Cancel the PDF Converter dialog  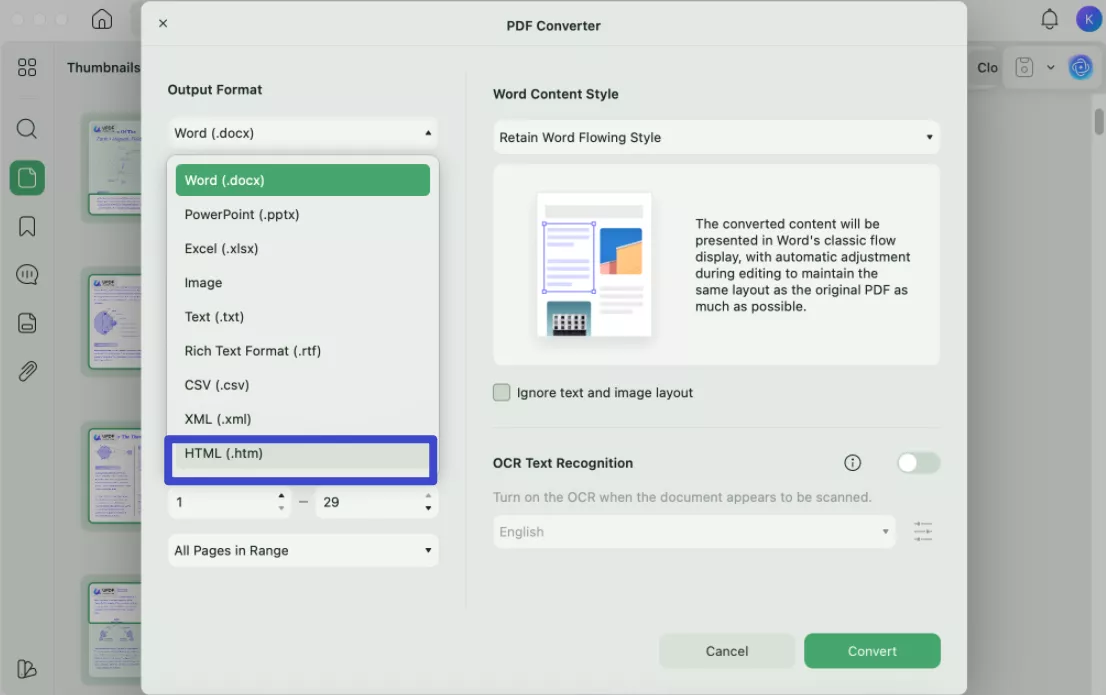coord(727,651)
